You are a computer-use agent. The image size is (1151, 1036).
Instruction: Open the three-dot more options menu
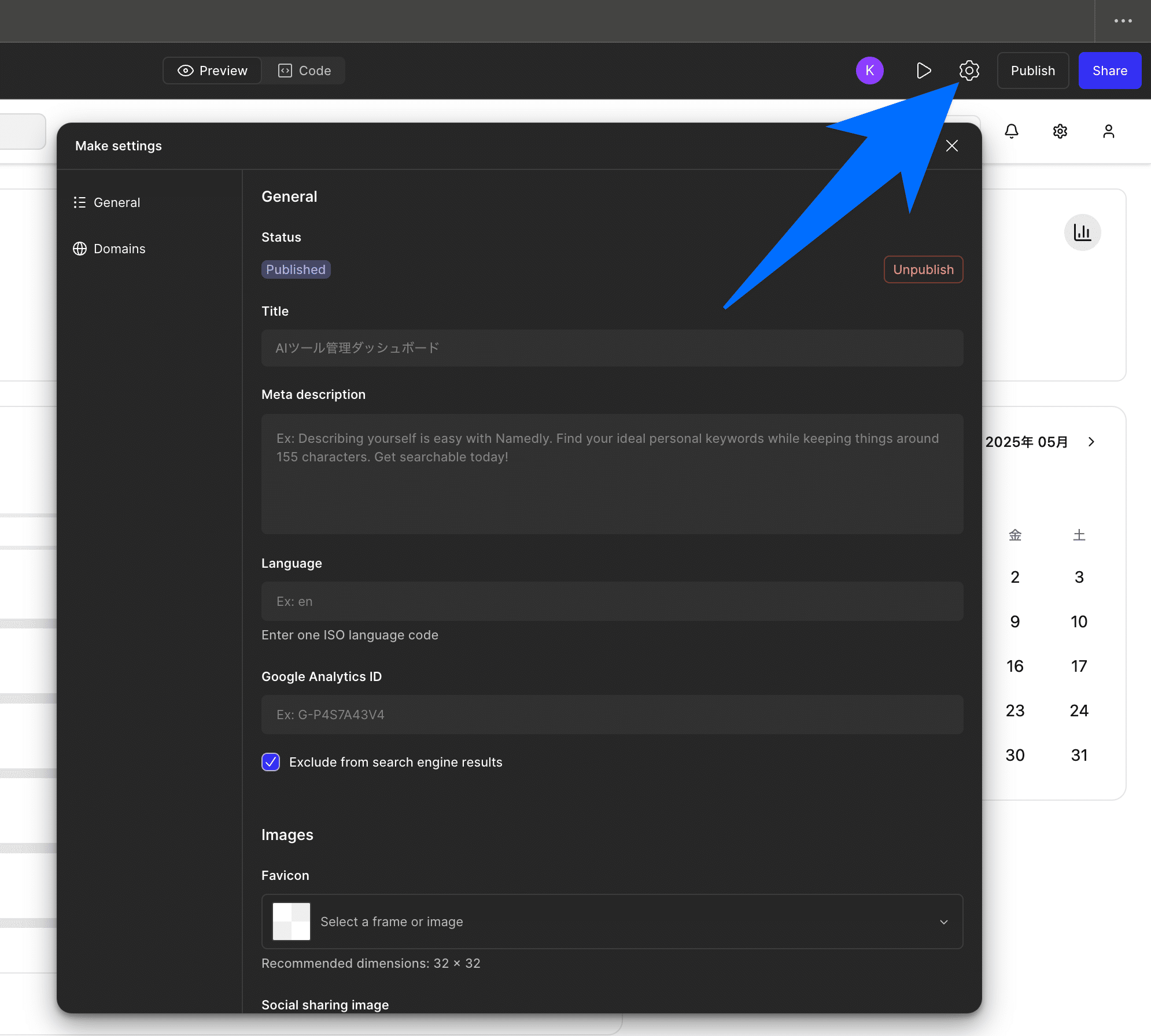click(1123, 21)
